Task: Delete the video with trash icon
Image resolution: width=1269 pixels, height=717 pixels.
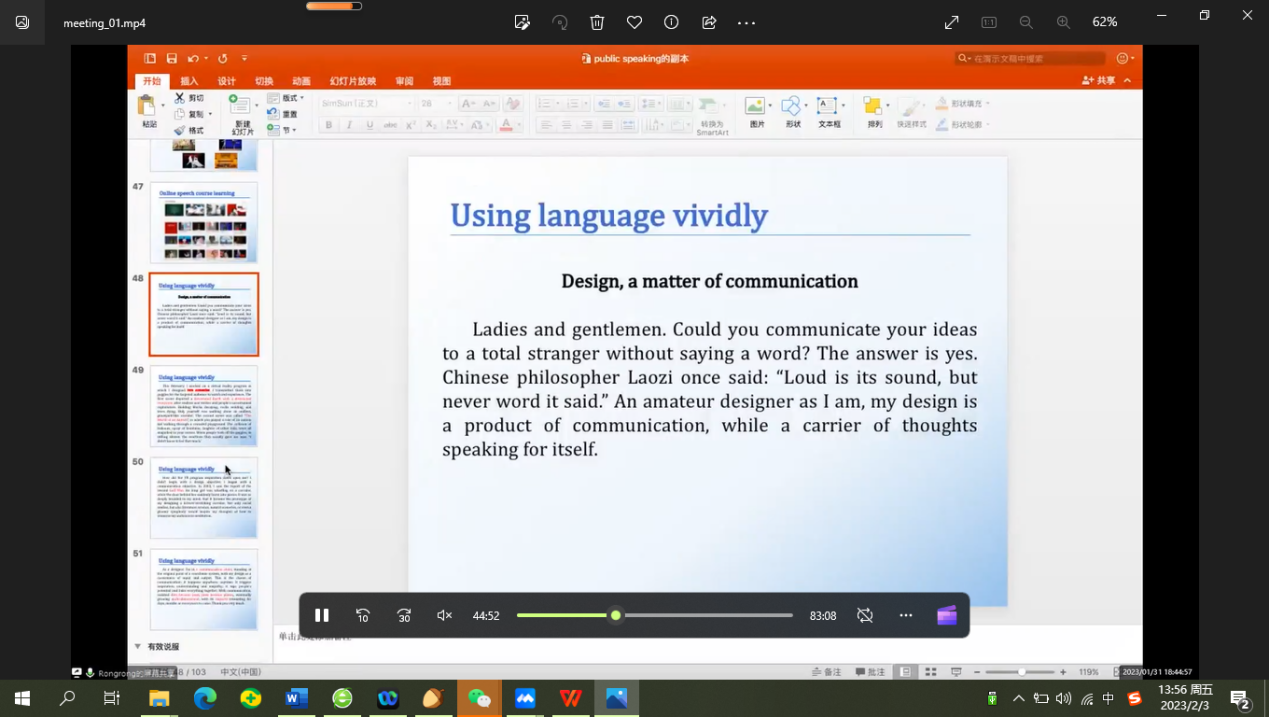Action: pyautogui.click(x=597, y=22)
